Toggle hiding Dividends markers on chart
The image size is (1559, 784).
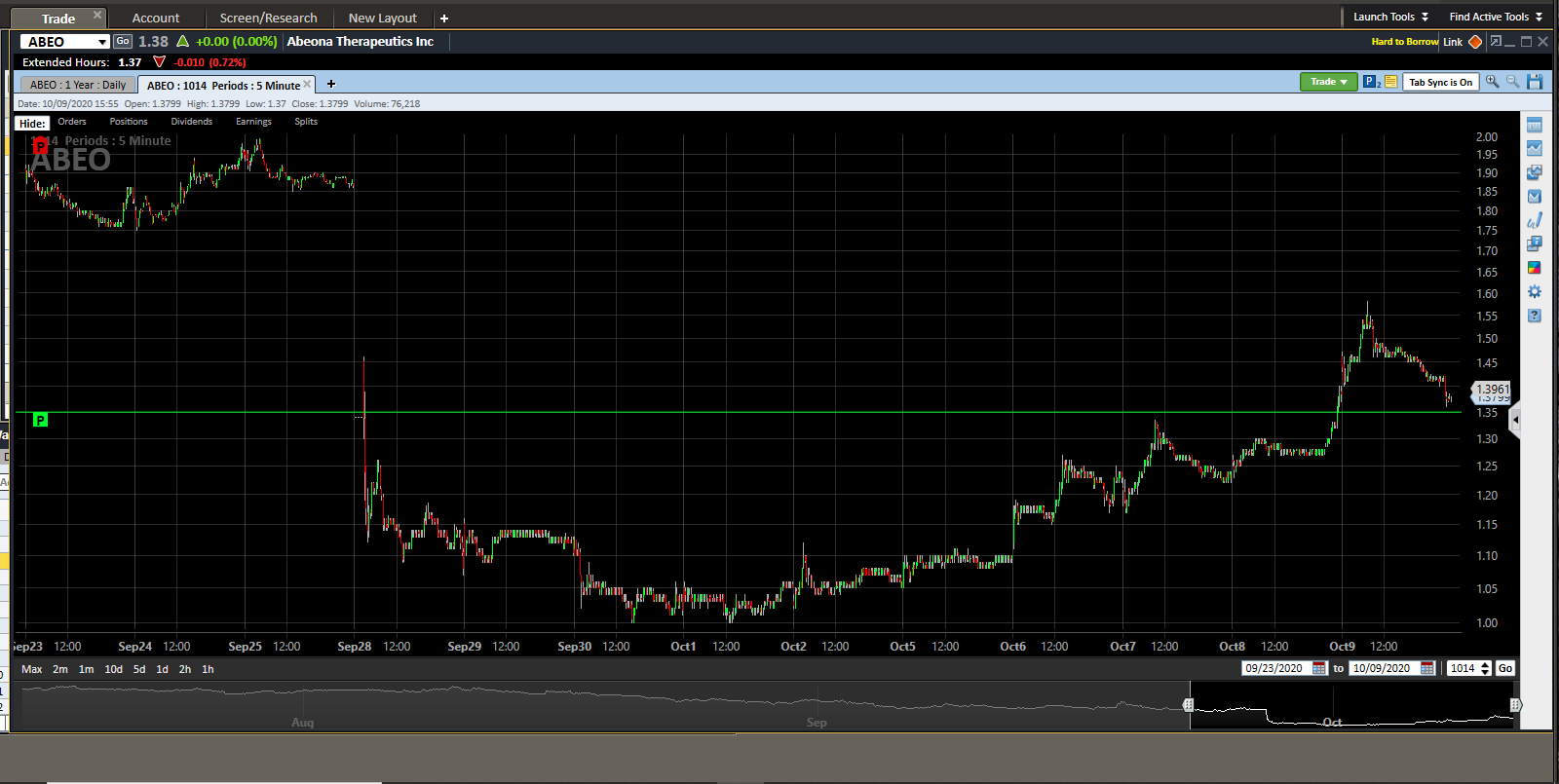coord(192,122)
